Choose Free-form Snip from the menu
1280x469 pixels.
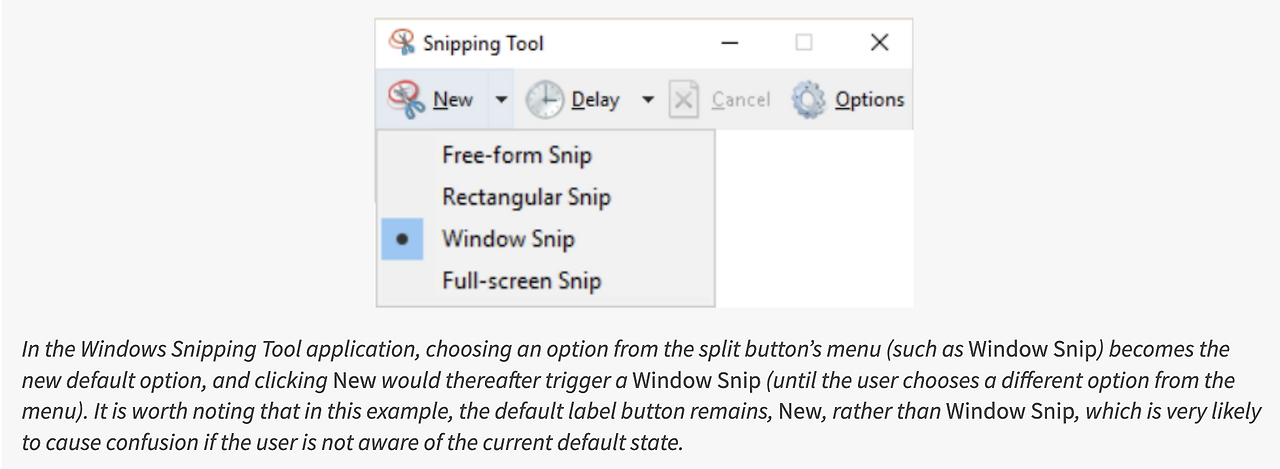(517, 155)
